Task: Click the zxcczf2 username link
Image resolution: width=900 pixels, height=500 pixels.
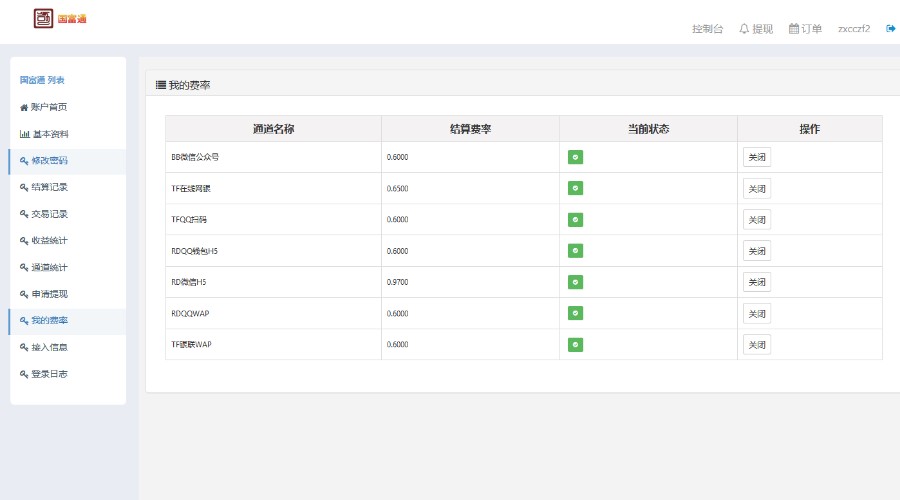Action: [x=854, y=29]
